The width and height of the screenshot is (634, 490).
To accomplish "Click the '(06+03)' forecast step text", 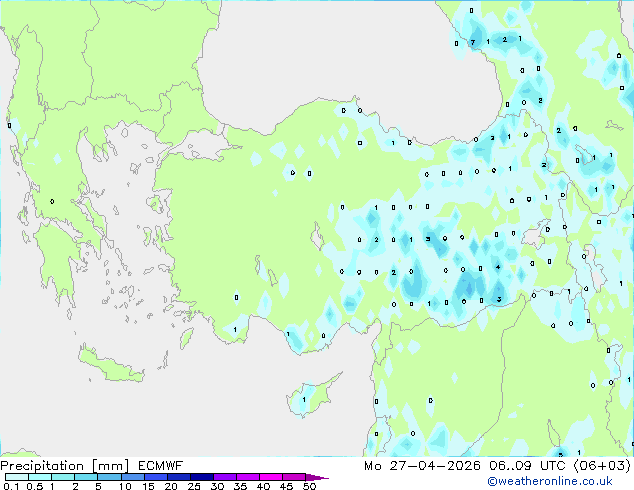I will [602, 466].
